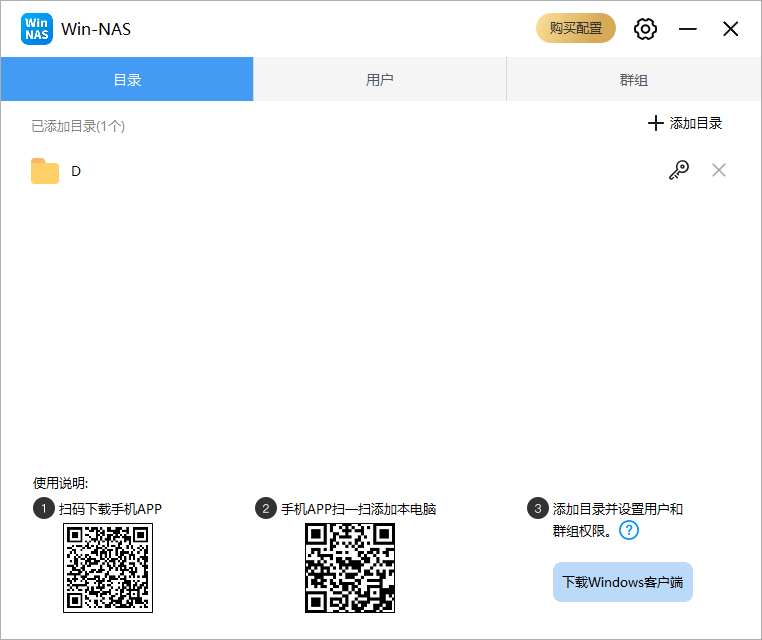Screen dimensions: 762x640
Task: Click the step 2 number circle
Action: tap(265, 509)
